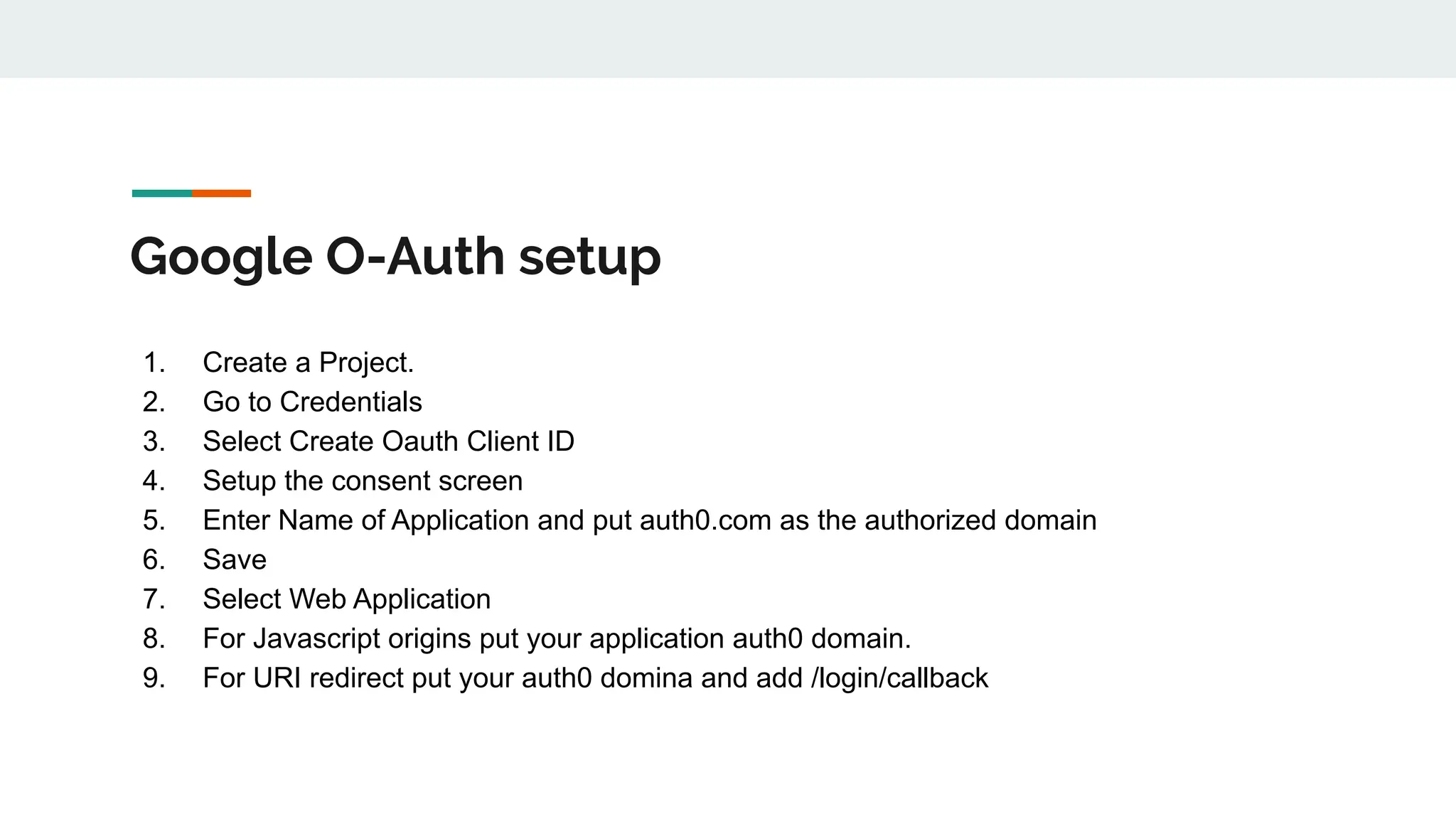Click the URI redirect /login/callback step

pos(595,678)
